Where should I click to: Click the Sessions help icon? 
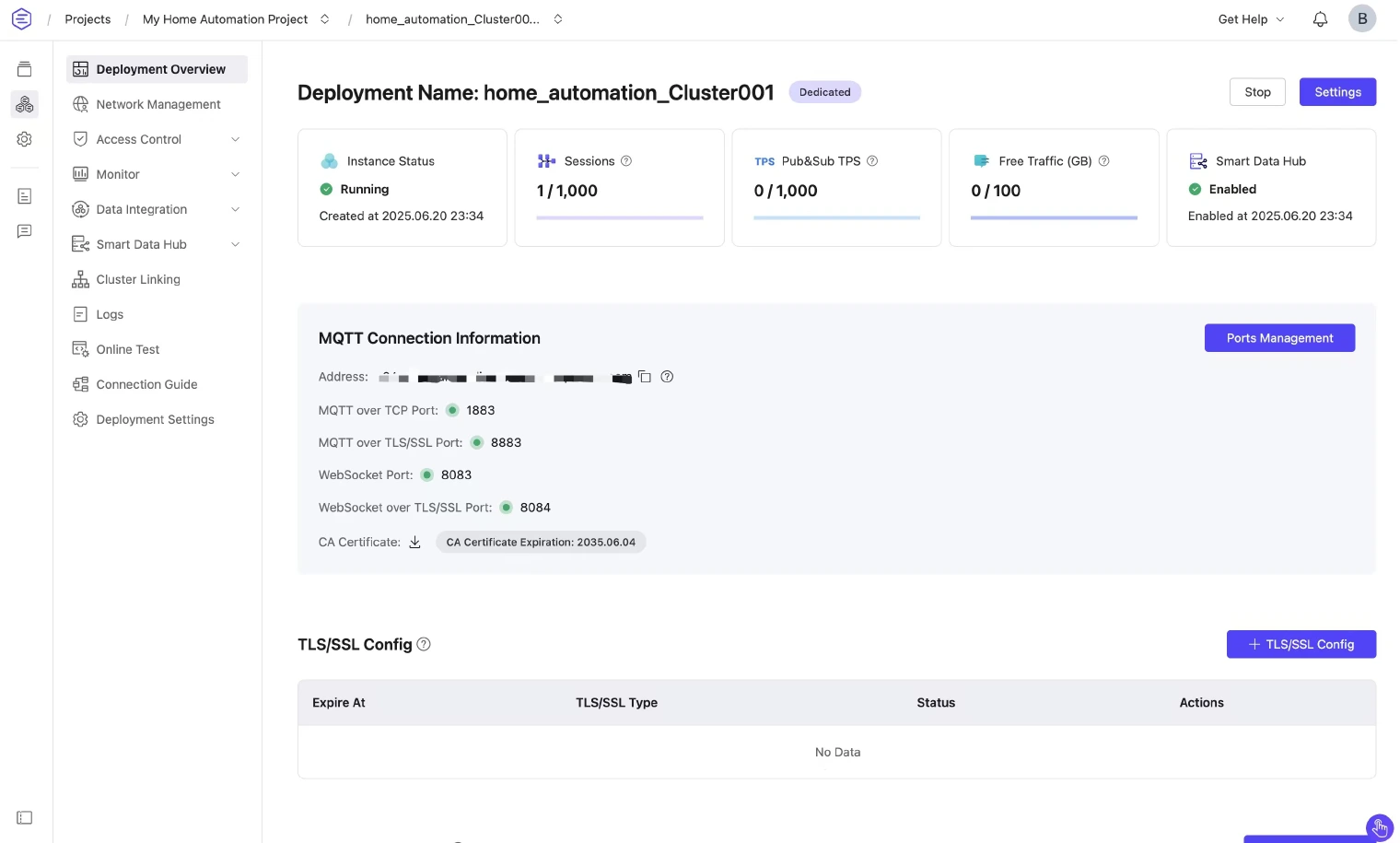click(x=626, y=161)
